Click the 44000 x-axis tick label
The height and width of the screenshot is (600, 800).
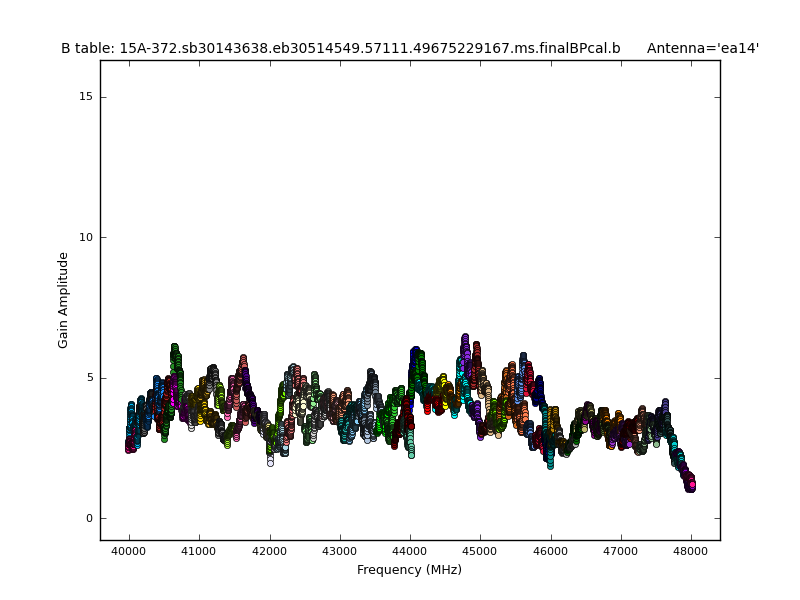click(x=409, y=551)
